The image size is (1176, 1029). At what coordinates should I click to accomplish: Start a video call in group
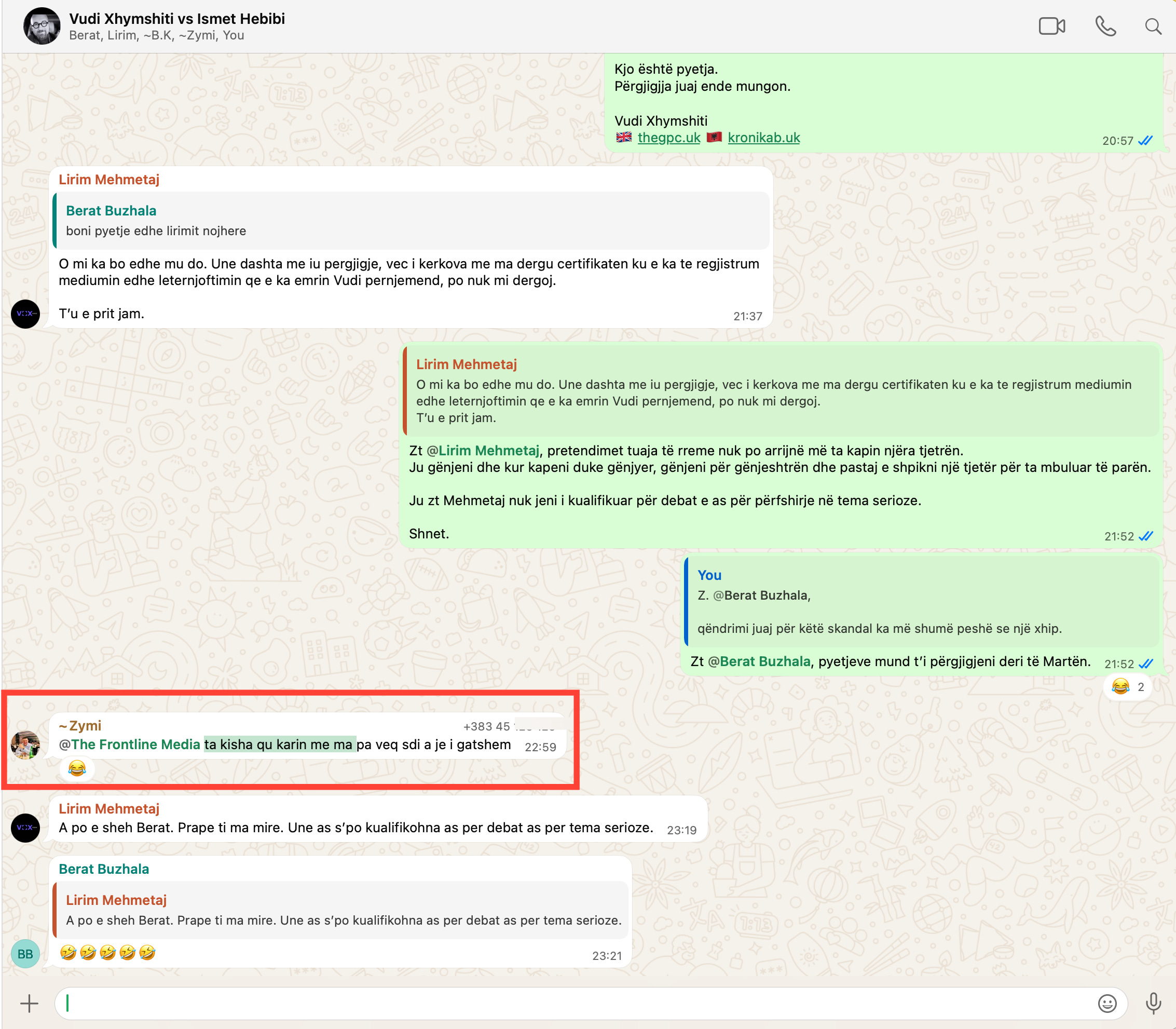[x=1051, y=26]
